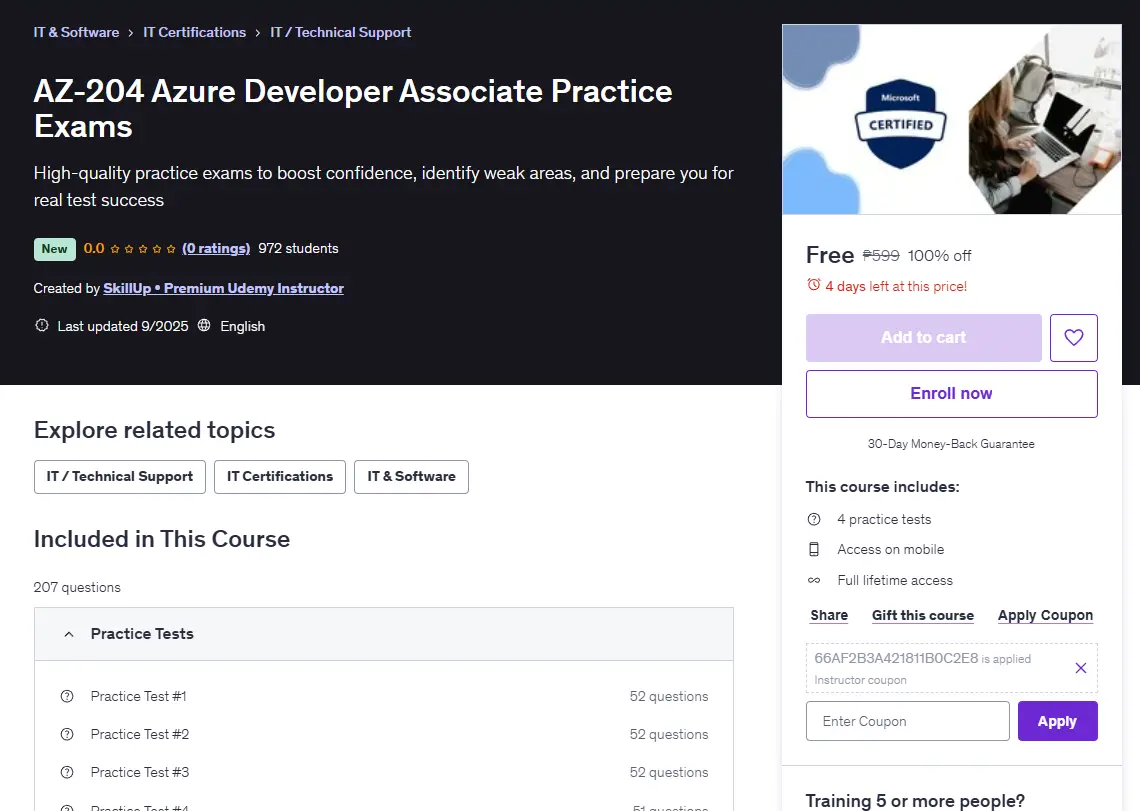Click the quiz icon for Practice Test #2
The image size is (1140, 811).
[67, 734]
